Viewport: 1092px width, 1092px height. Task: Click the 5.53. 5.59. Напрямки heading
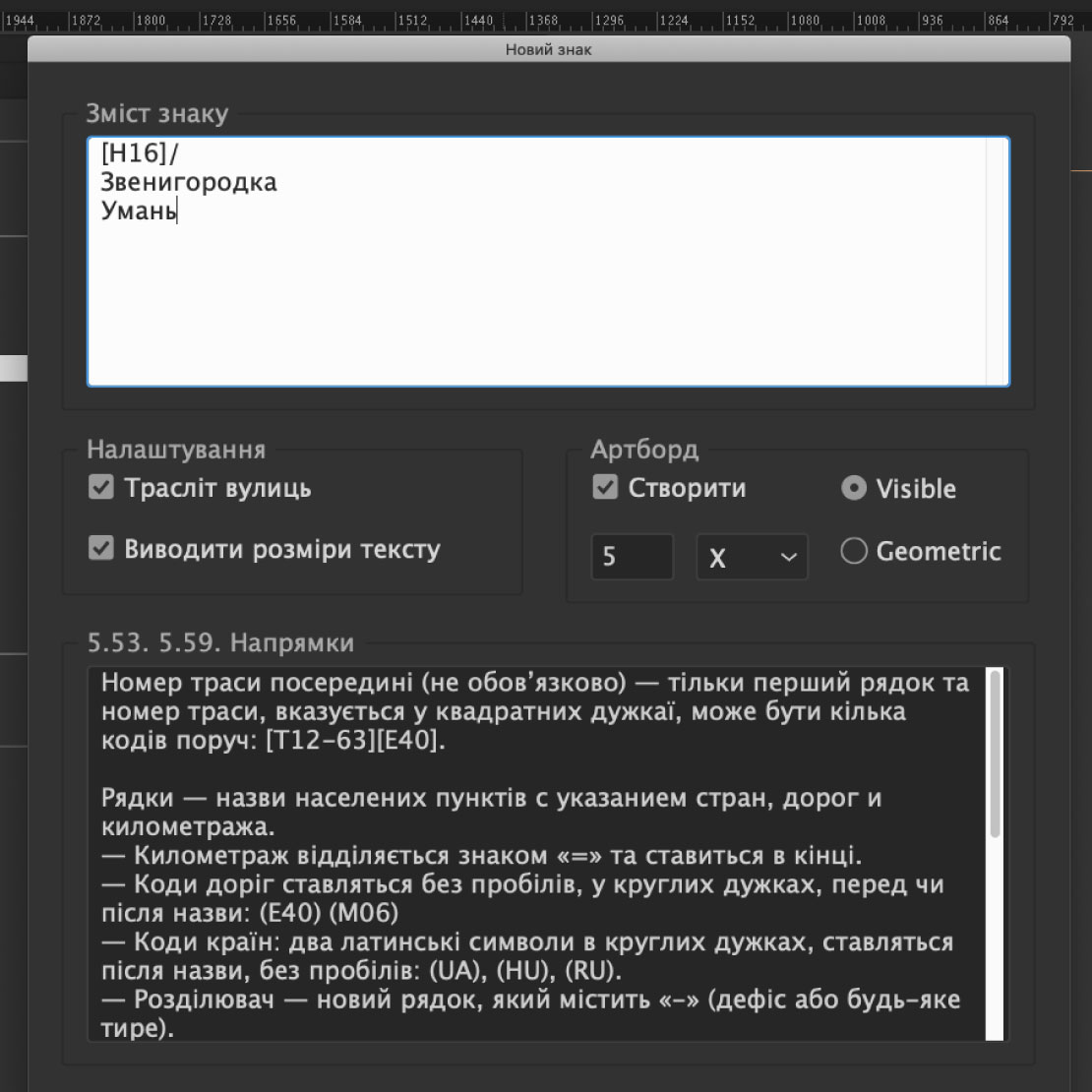220,643
